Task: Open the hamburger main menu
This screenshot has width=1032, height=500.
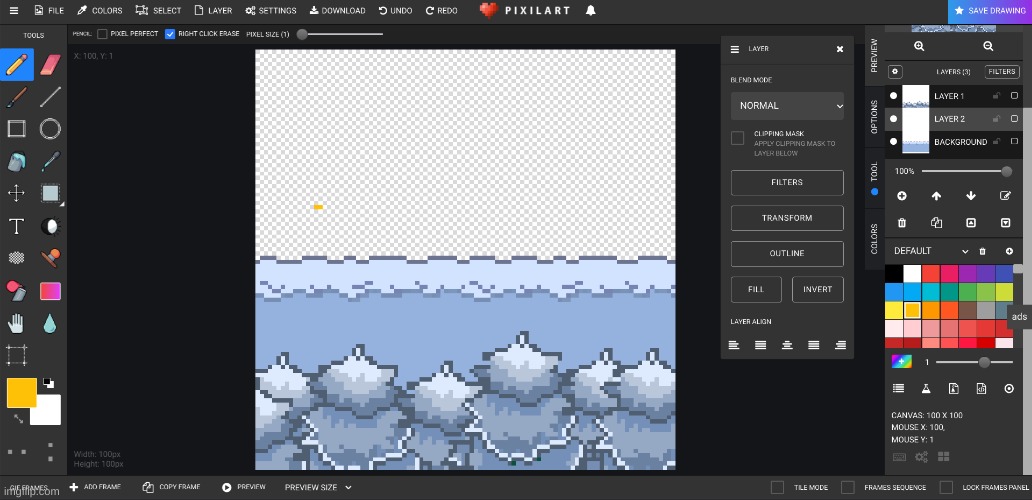Action: 14,11
